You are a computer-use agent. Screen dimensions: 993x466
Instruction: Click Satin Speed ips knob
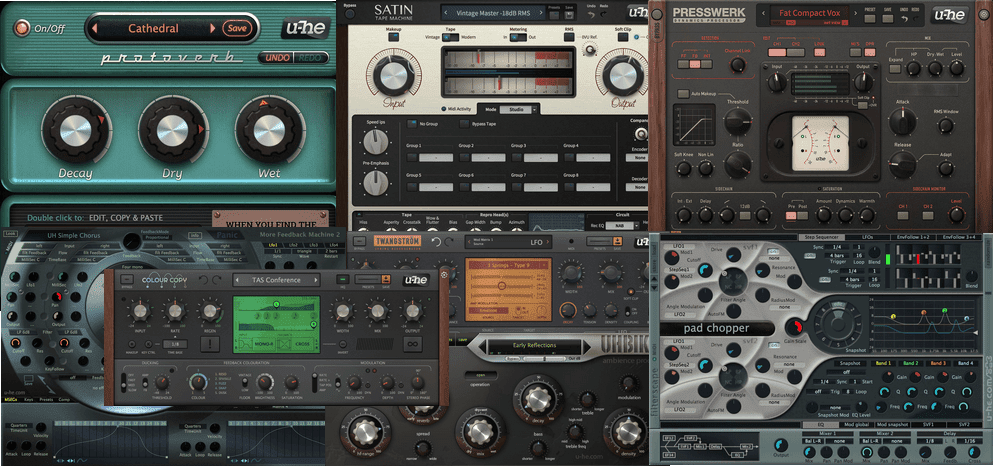tap(374, 141)
